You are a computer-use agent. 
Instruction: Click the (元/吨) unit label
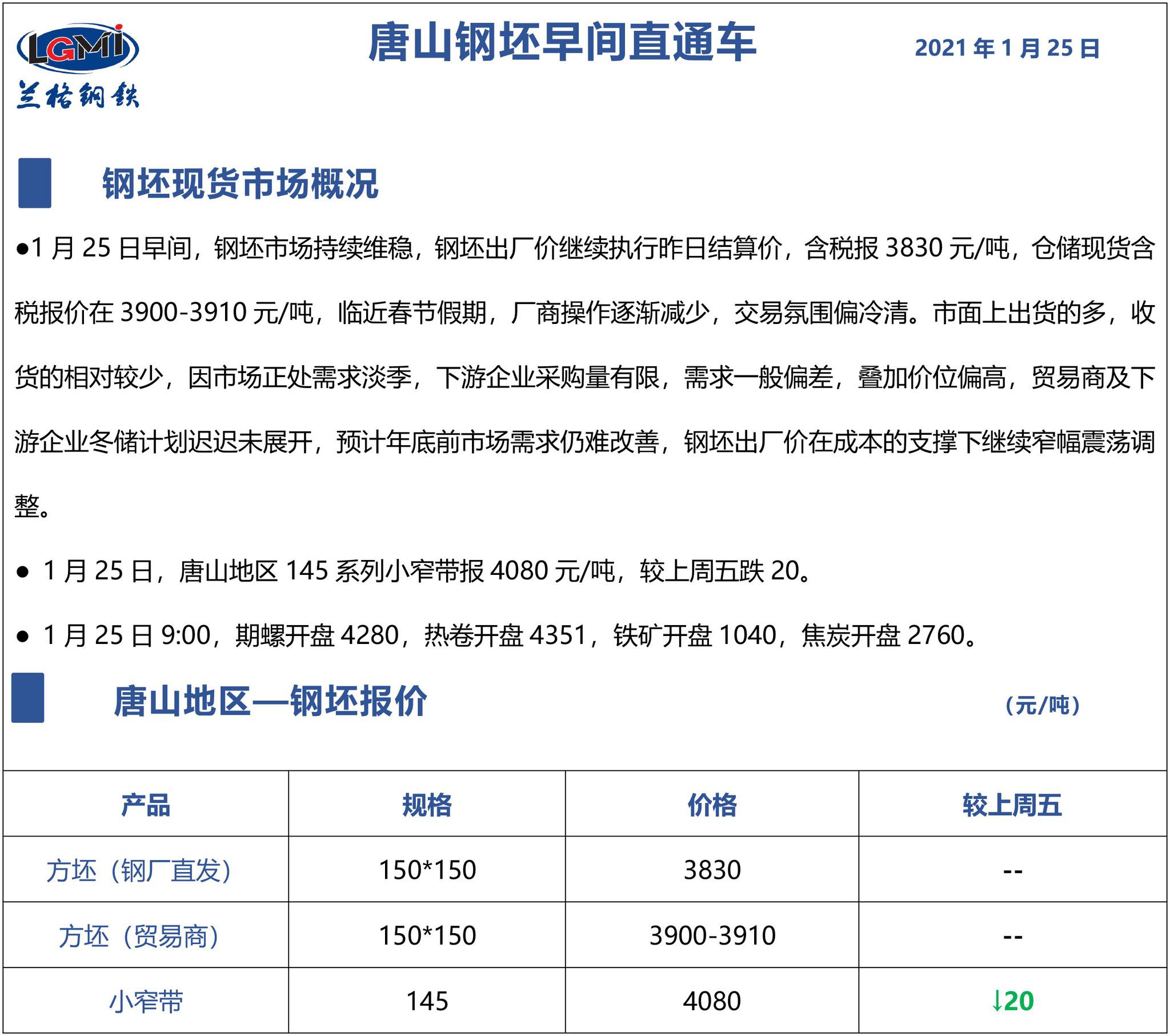[x=1042, y=705]
